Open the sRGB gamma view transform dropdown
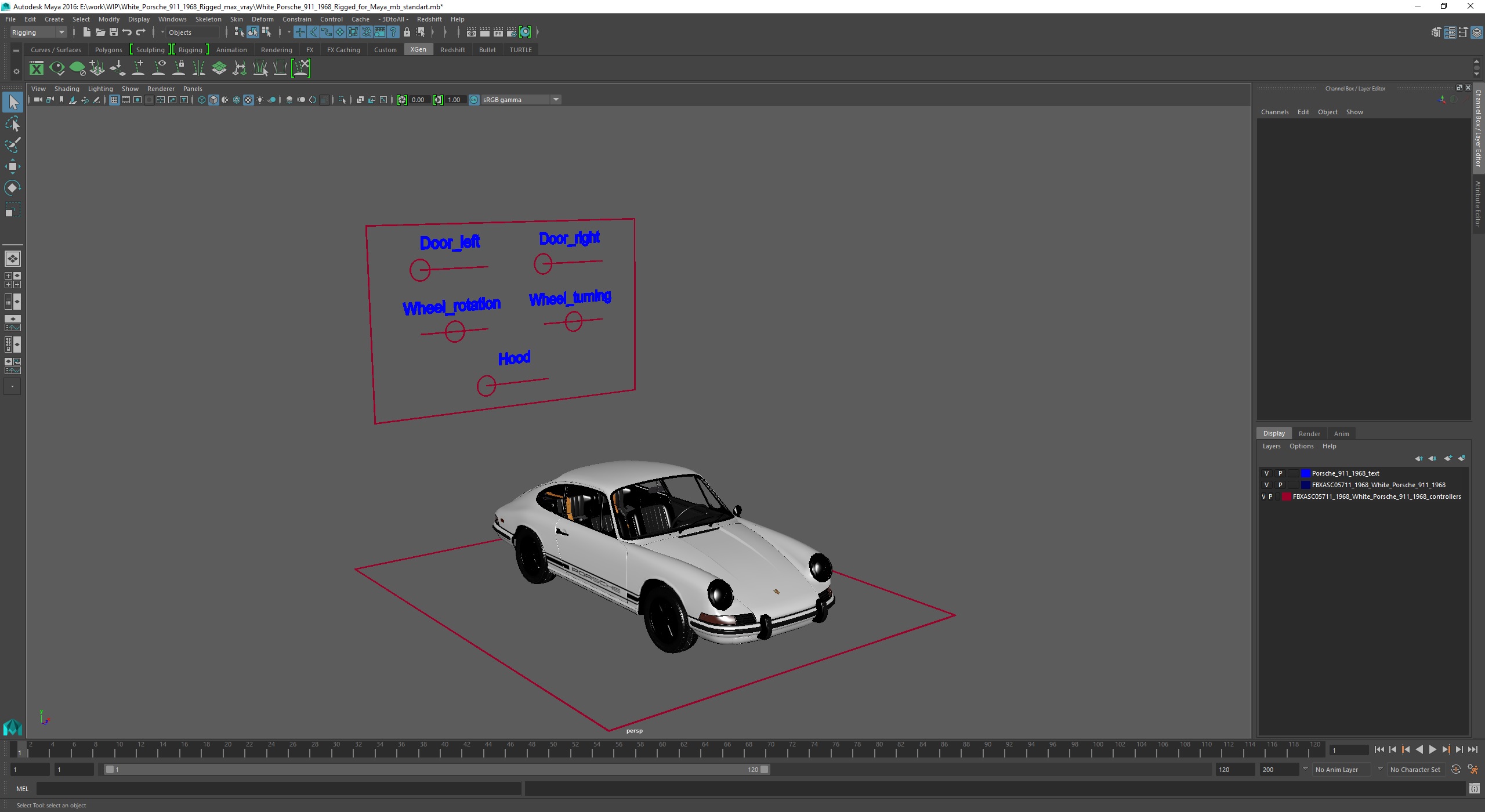The width and height of the screenshot is (1485, 812). tap(521, 100)
